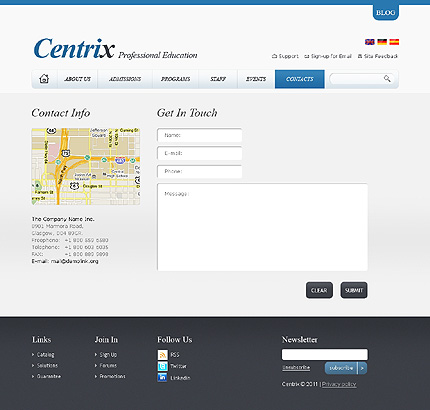Follow the Unsubscribe link
This screenshot has height=410, width=430.
pyautogui.click(x=296, y=367)
